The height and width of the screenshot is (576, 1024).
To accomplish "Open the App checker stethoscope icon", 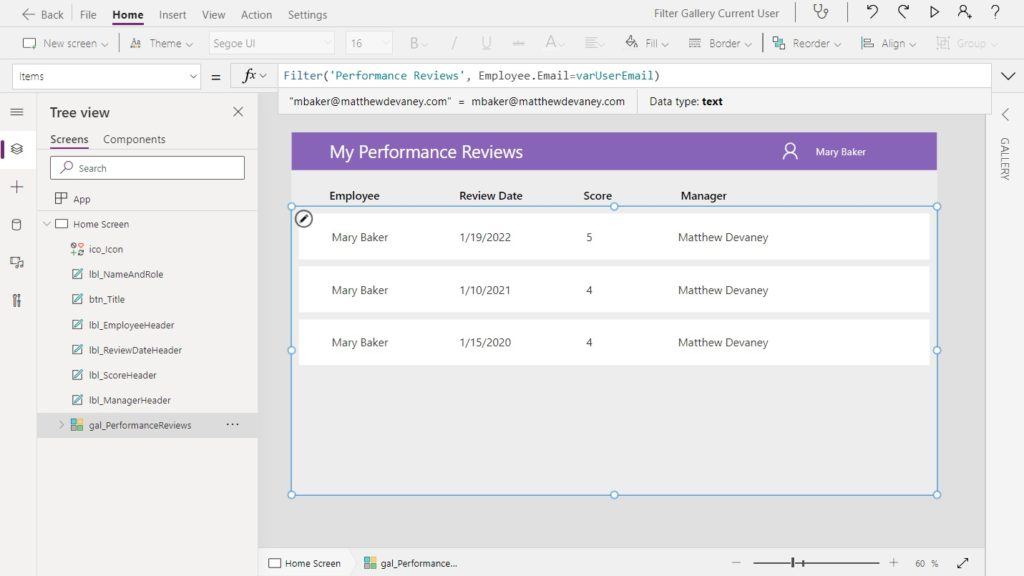I will click(x=820, y=12).
